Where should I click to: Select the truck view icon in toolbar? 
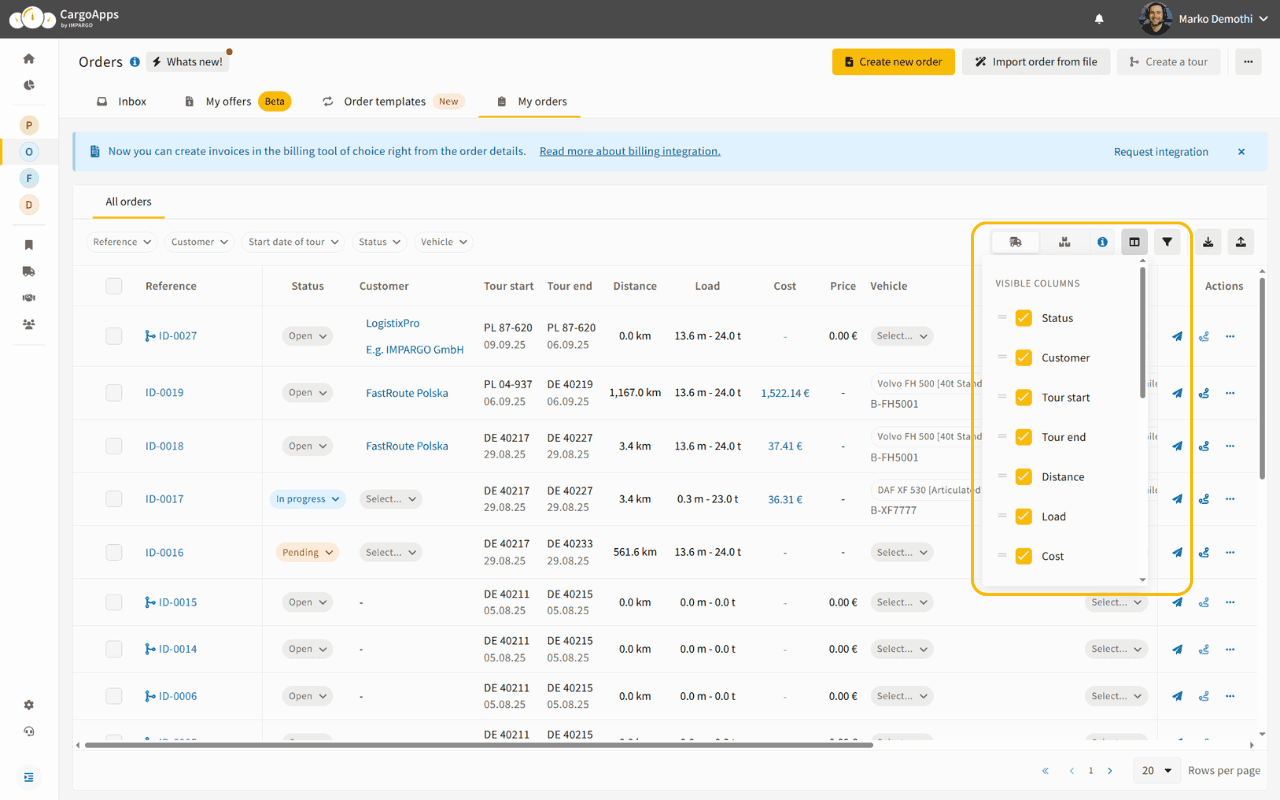coord(1015,242)
